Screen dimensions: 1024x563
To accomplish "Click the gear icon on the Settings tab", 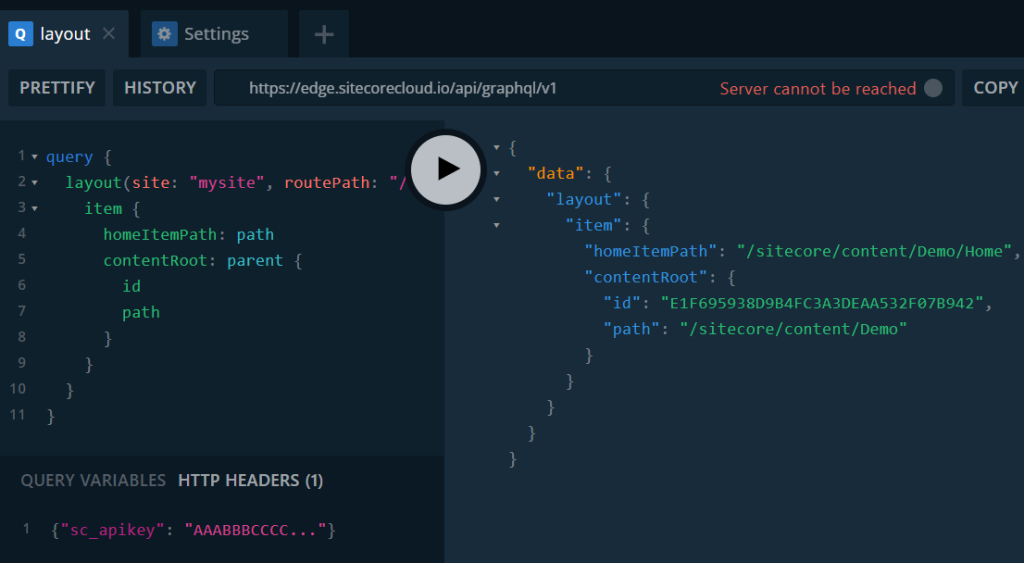I will point(165,34).
